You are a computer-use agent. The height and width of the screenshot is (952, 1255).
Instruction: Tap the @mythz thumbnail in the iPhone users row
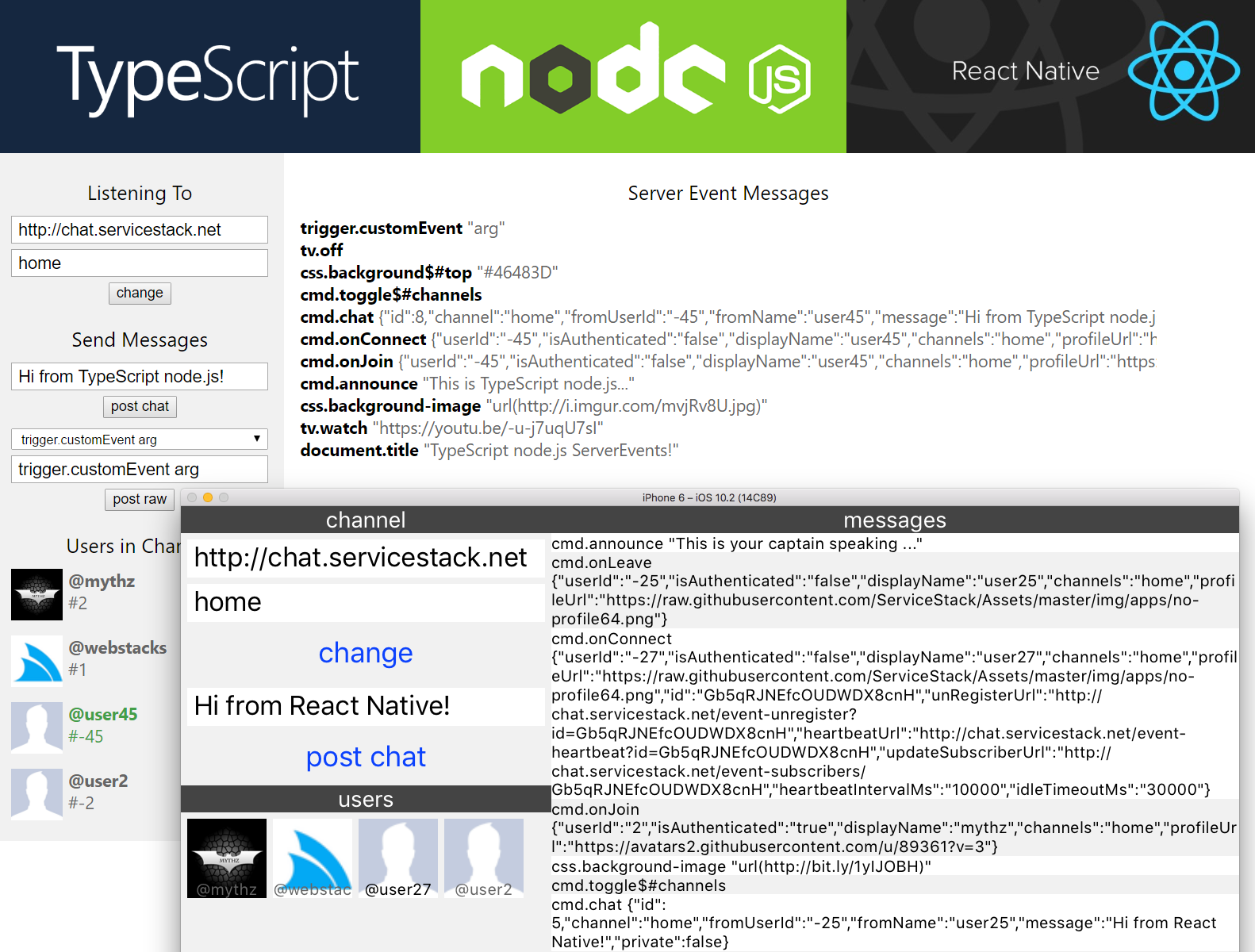(227, 858)
